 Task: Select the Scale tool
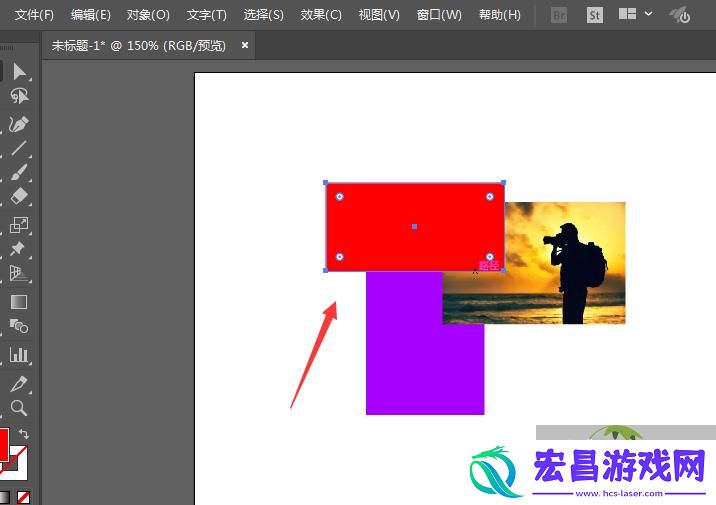(19, 225)
